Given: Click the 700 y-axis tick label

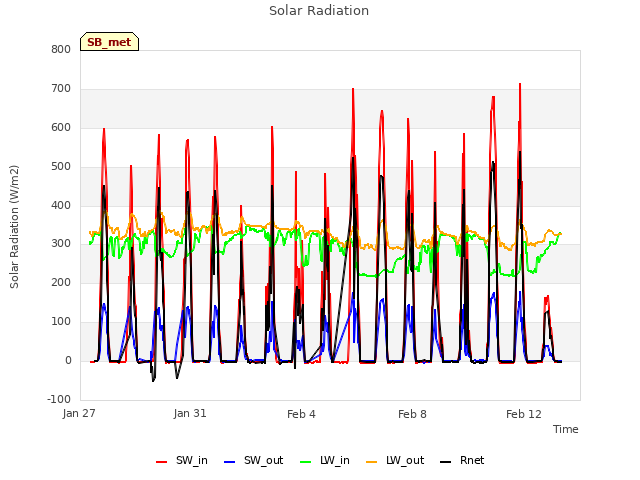Looking at the screenshot, I should tap(61, 89).
